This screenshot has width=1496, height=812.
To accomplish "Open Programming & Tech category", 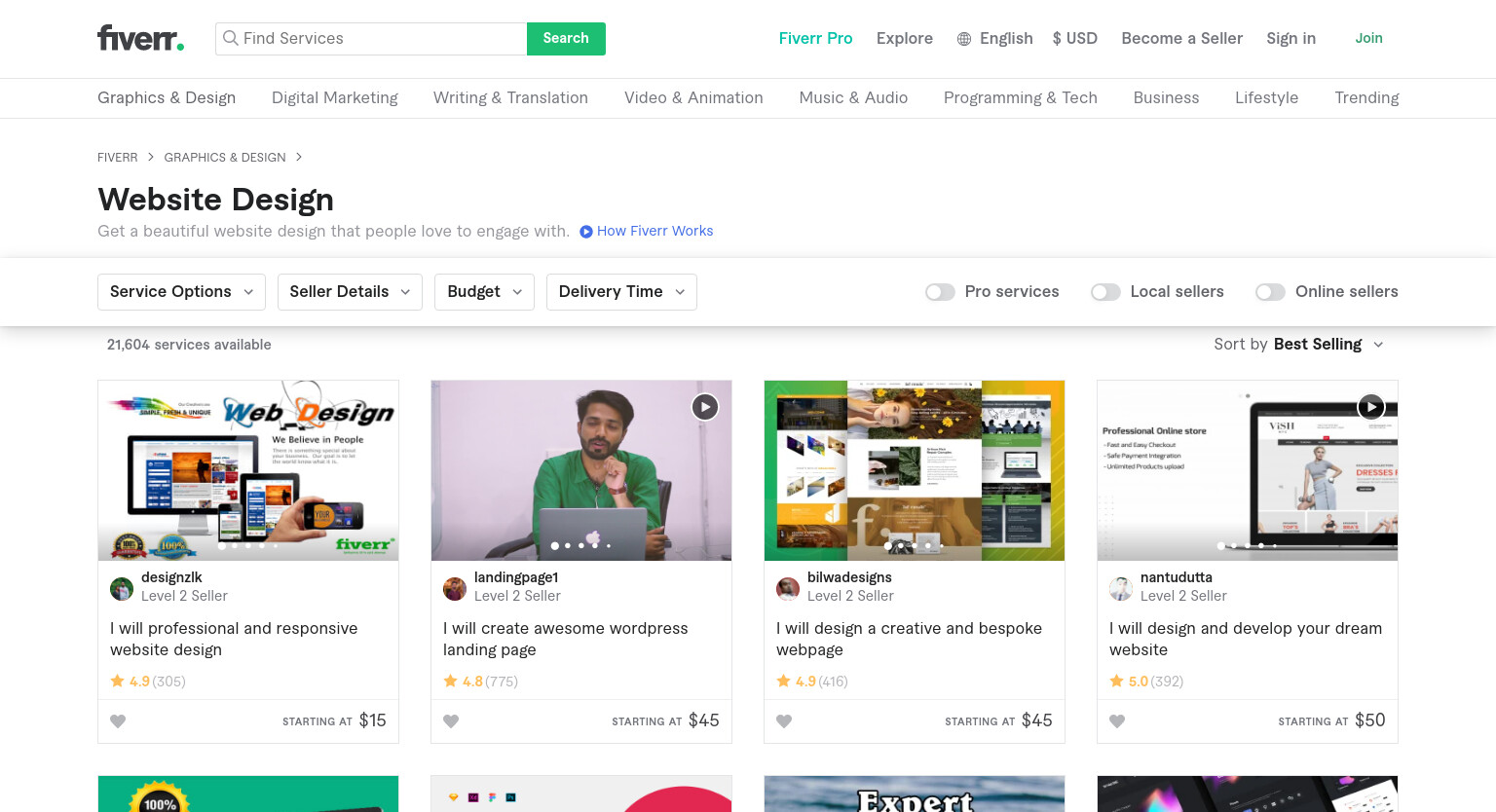I will (x=1021, y=97).
